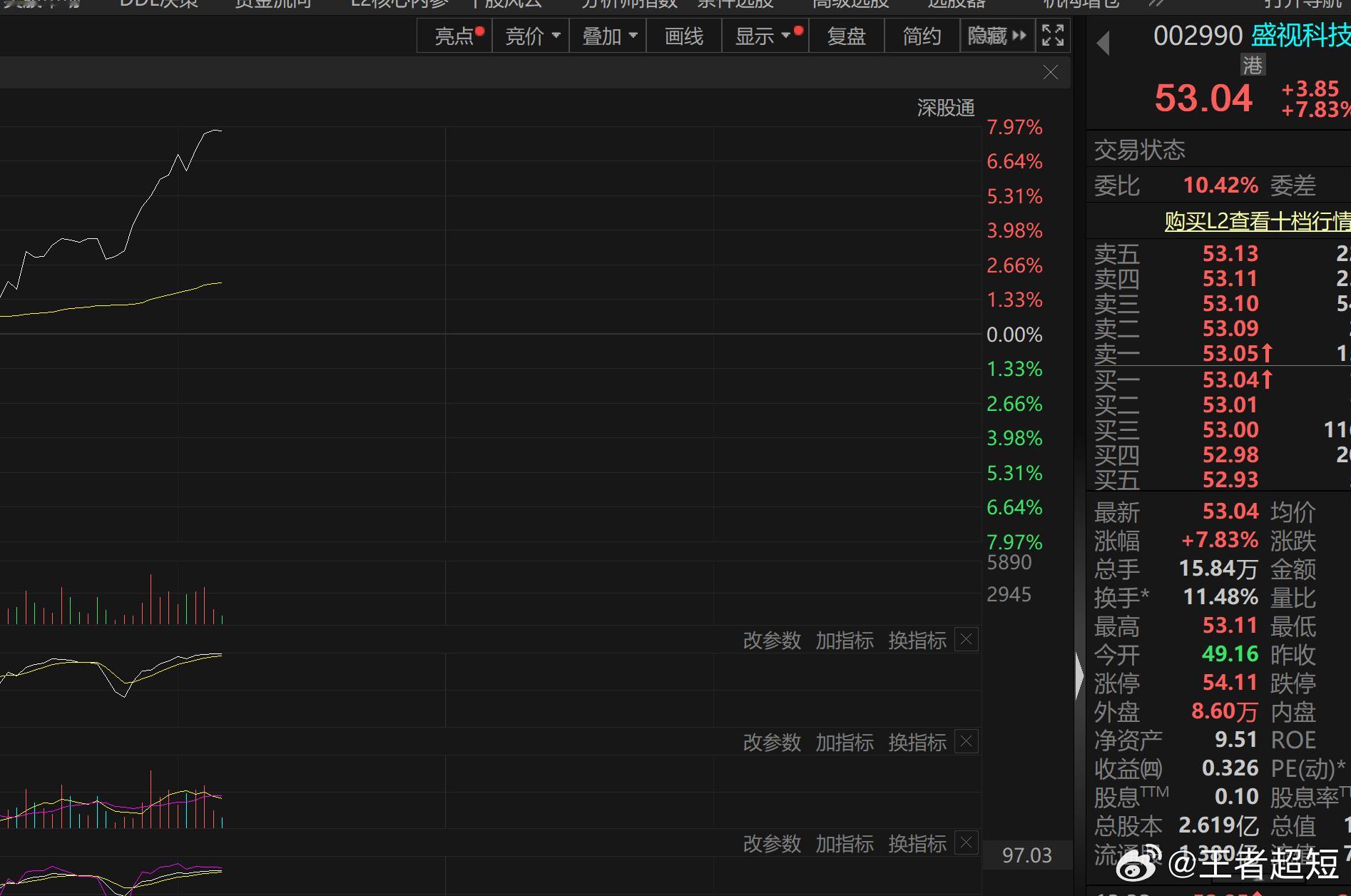Viewport: 1351px width, 896px height.
Task: Click 改参数 on the middle indicator panel
Action: pos(772,743)
